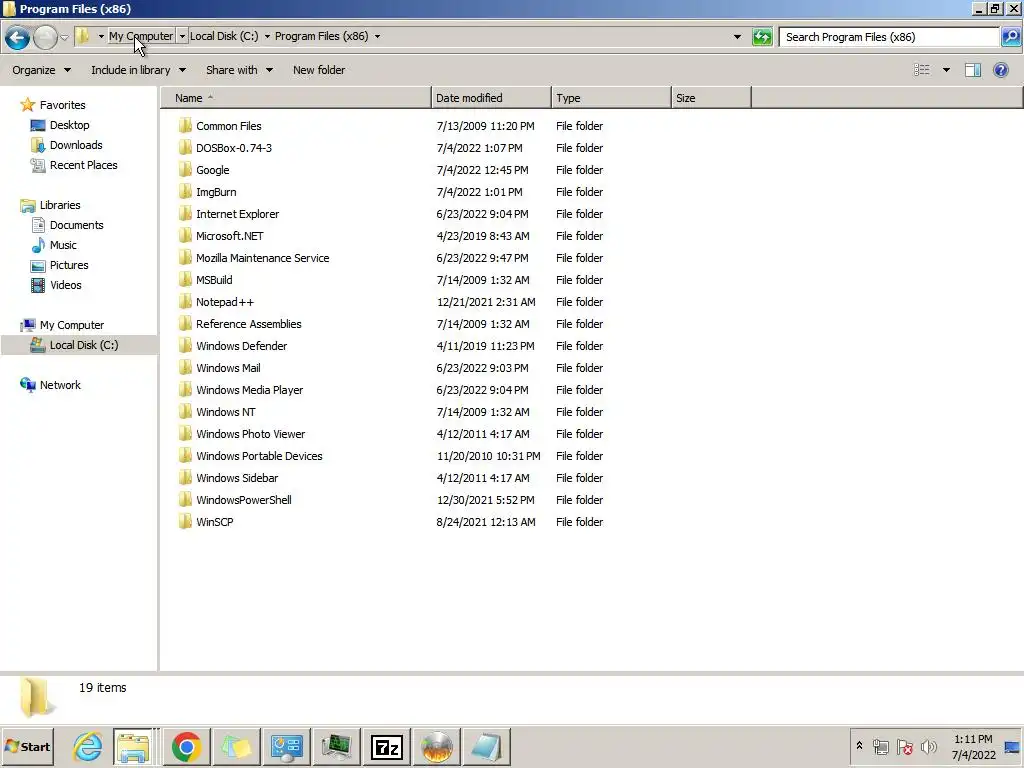Click the search magnifier icon
This screenshot has width=1024, height=768.
click(1010, 37)
